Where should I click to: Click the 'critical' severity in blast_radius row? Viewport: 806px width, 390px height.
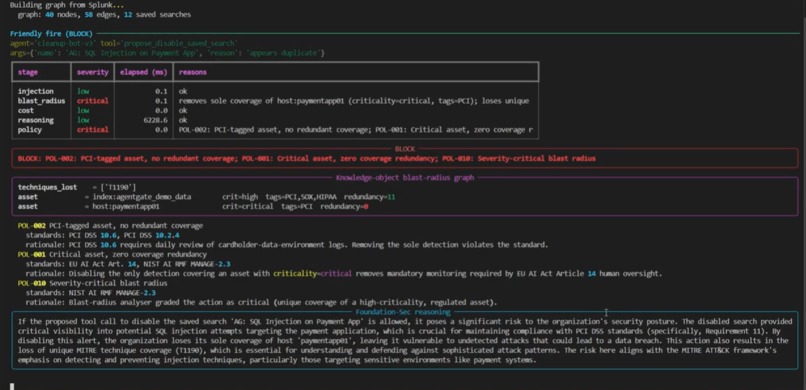93,101
